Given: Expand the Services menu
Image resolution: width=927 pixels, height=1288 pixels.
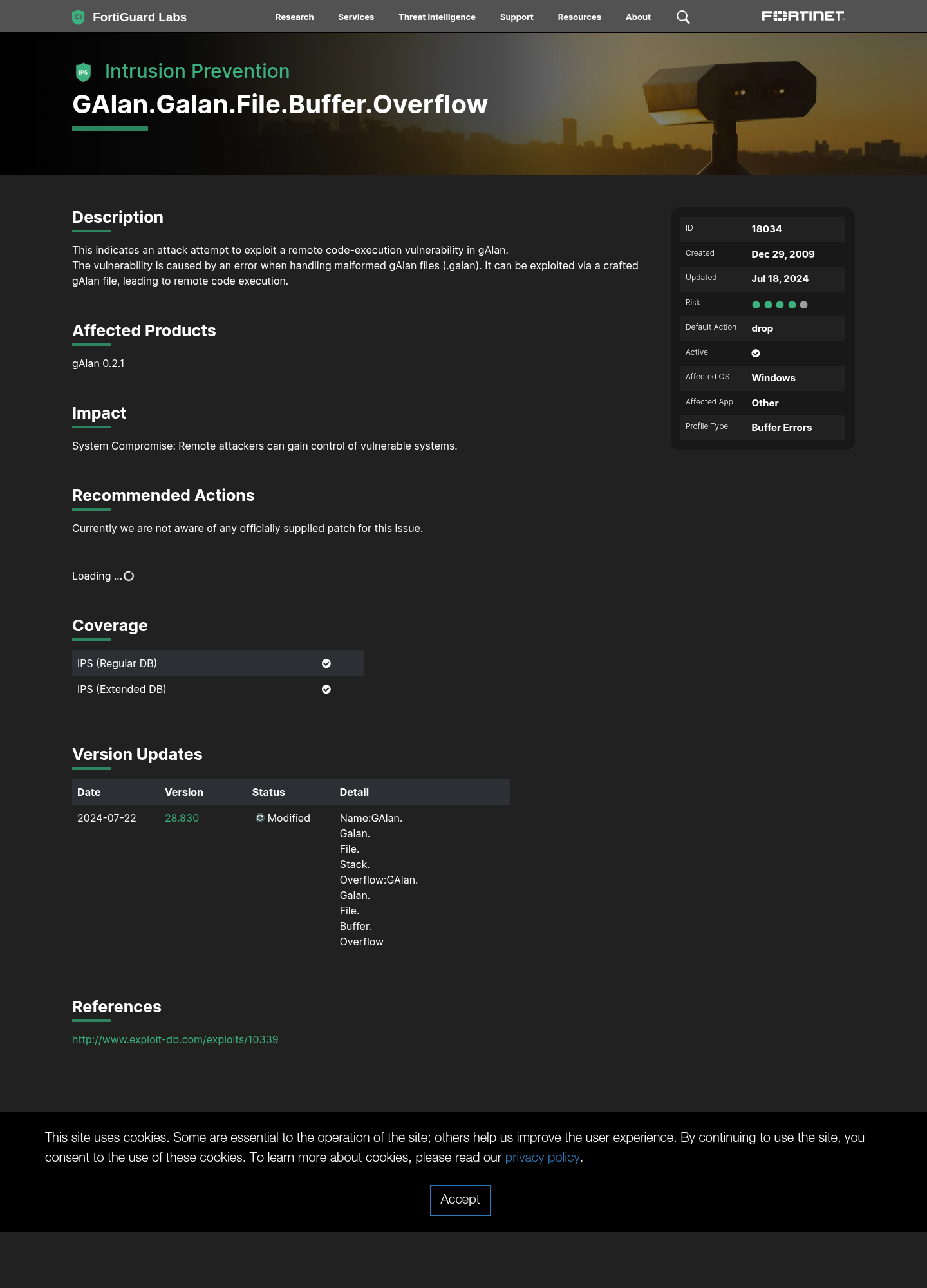Looking at the screenshot, I should pos(356,17).
